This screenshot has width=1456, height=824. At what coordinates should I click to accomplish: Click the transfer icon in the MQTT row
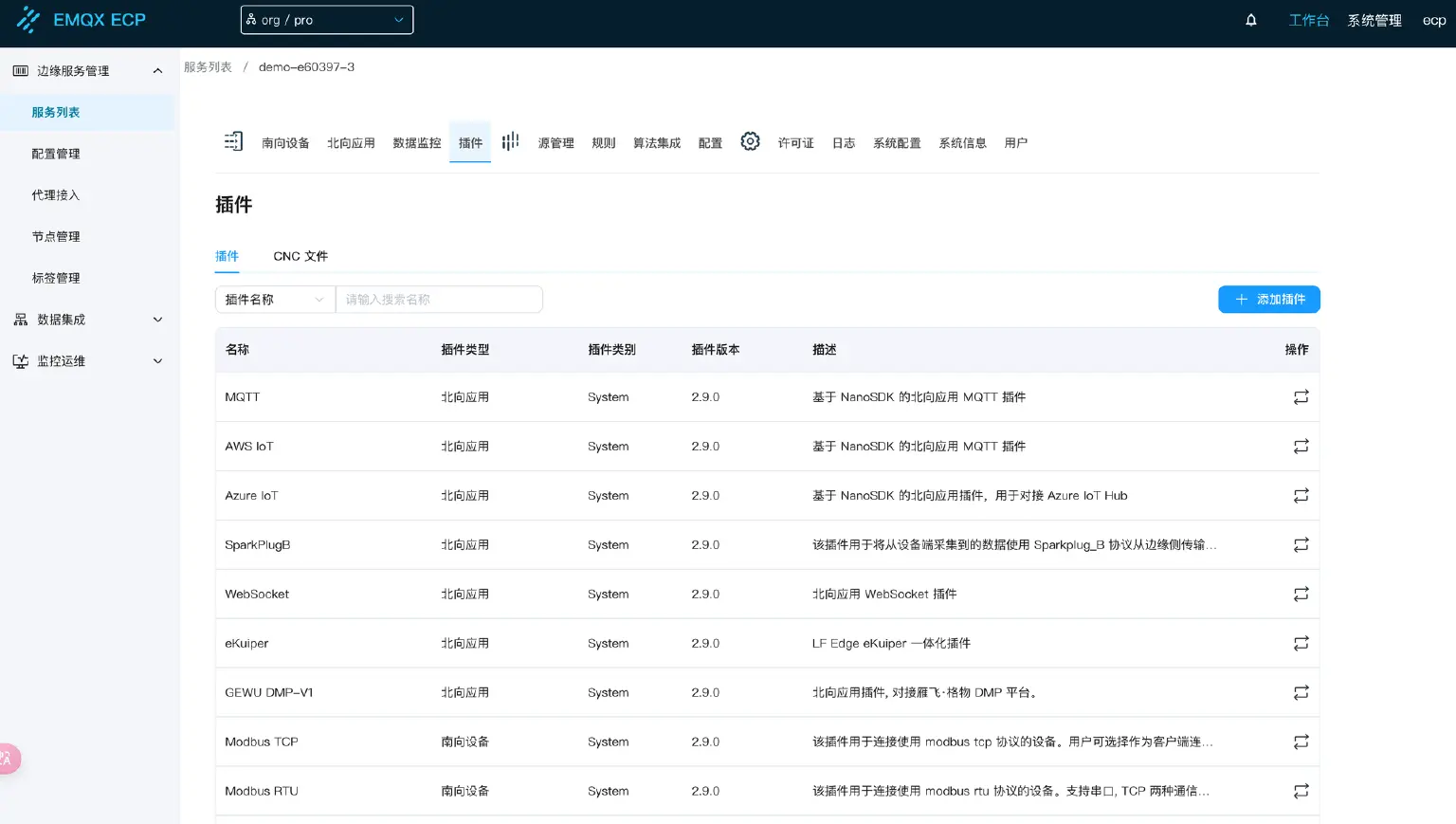pyautogui.click(x=1301, y=396)
